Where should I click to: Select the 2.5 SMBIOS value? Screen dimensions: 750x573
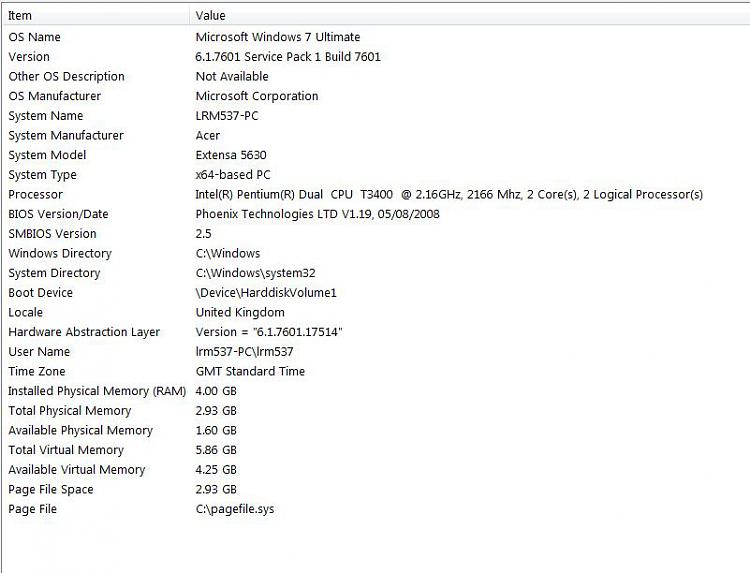click(203, 233)
